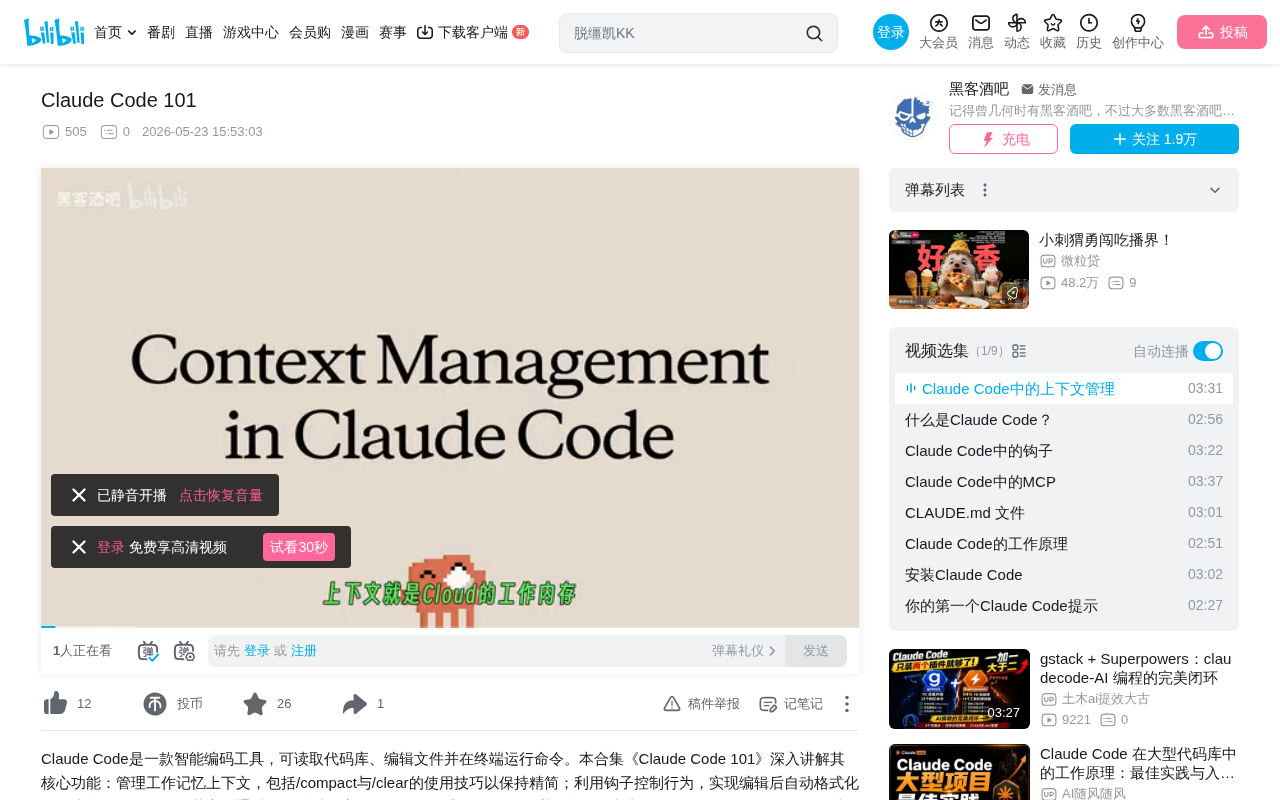The image size is (1280, 800).
Task: Click the 登录 login button in header
Action: [891, 32]
